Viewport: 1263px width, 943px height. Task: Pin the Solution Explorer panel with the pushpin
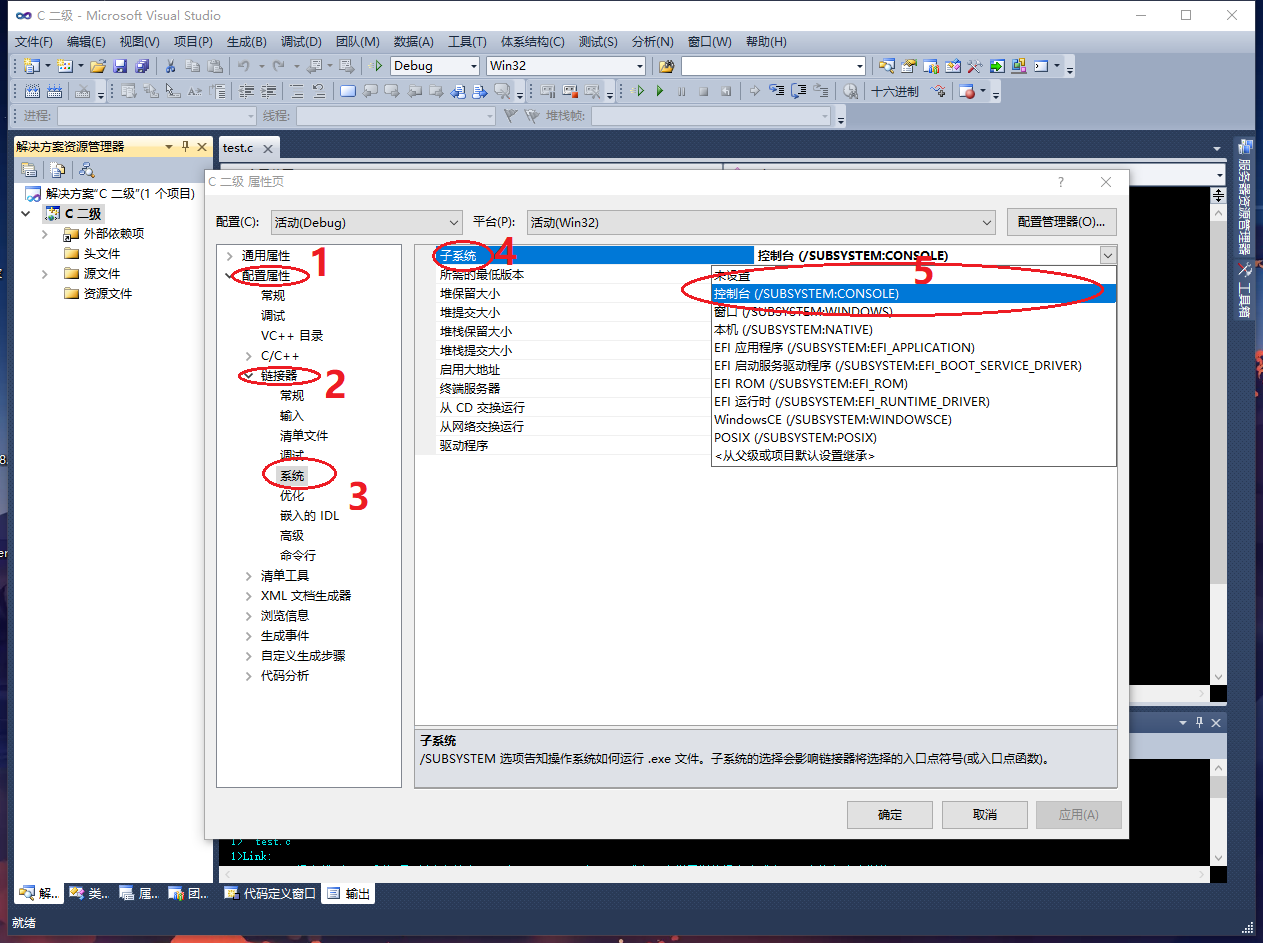185,146
